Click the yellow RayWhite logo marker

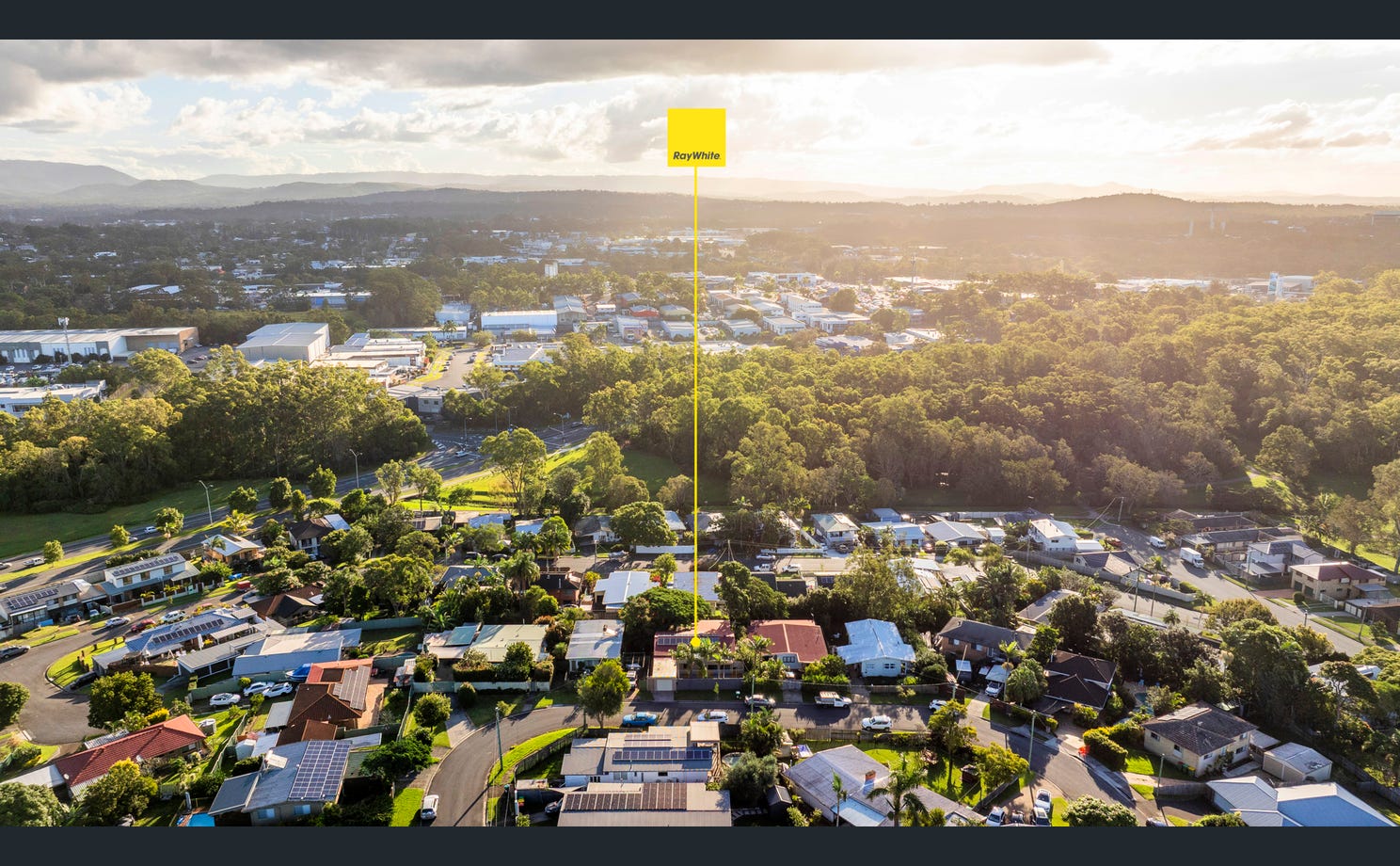pyautogui.click(x=696, y=137)
